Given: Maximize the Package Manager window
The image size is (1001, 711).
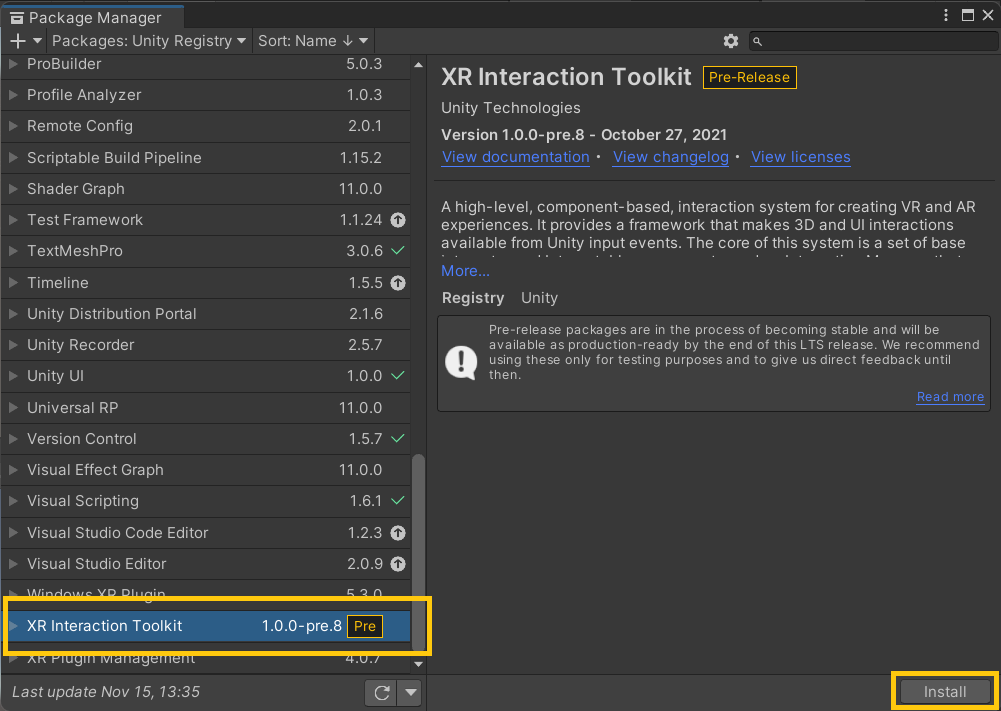Looking at the screenshot, I should pos(968,15).
